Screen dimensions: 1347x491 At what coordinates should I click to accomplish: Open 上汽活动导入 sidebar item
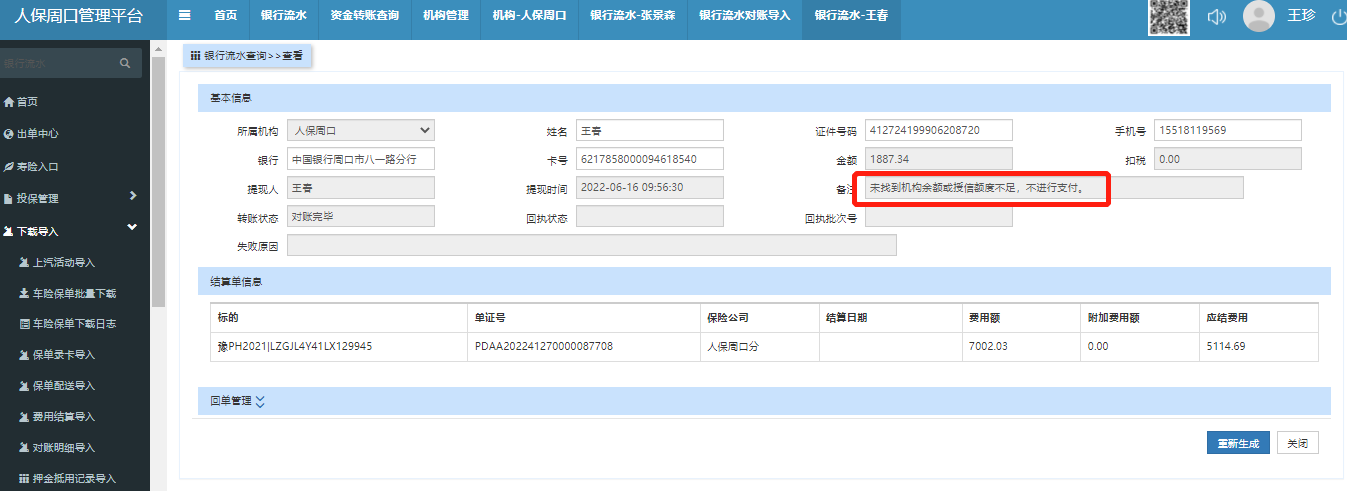coord(57,263)
